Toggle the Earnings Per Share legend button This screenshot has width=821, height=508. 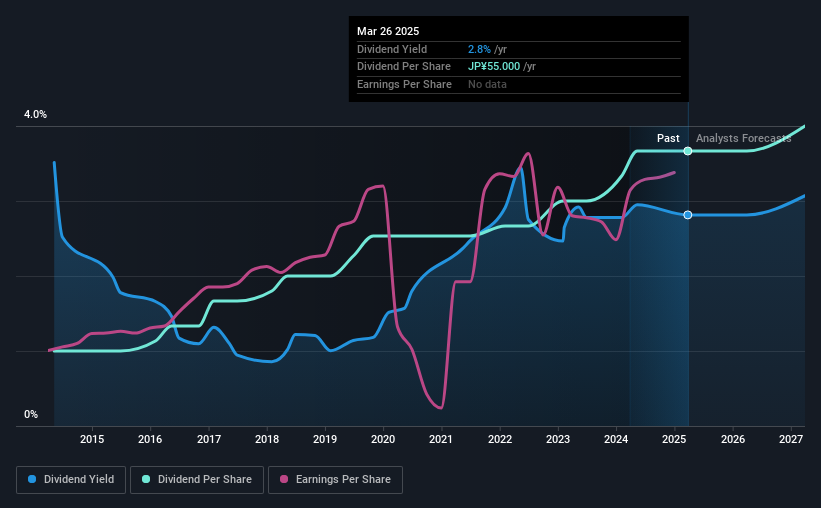(335, 479)
